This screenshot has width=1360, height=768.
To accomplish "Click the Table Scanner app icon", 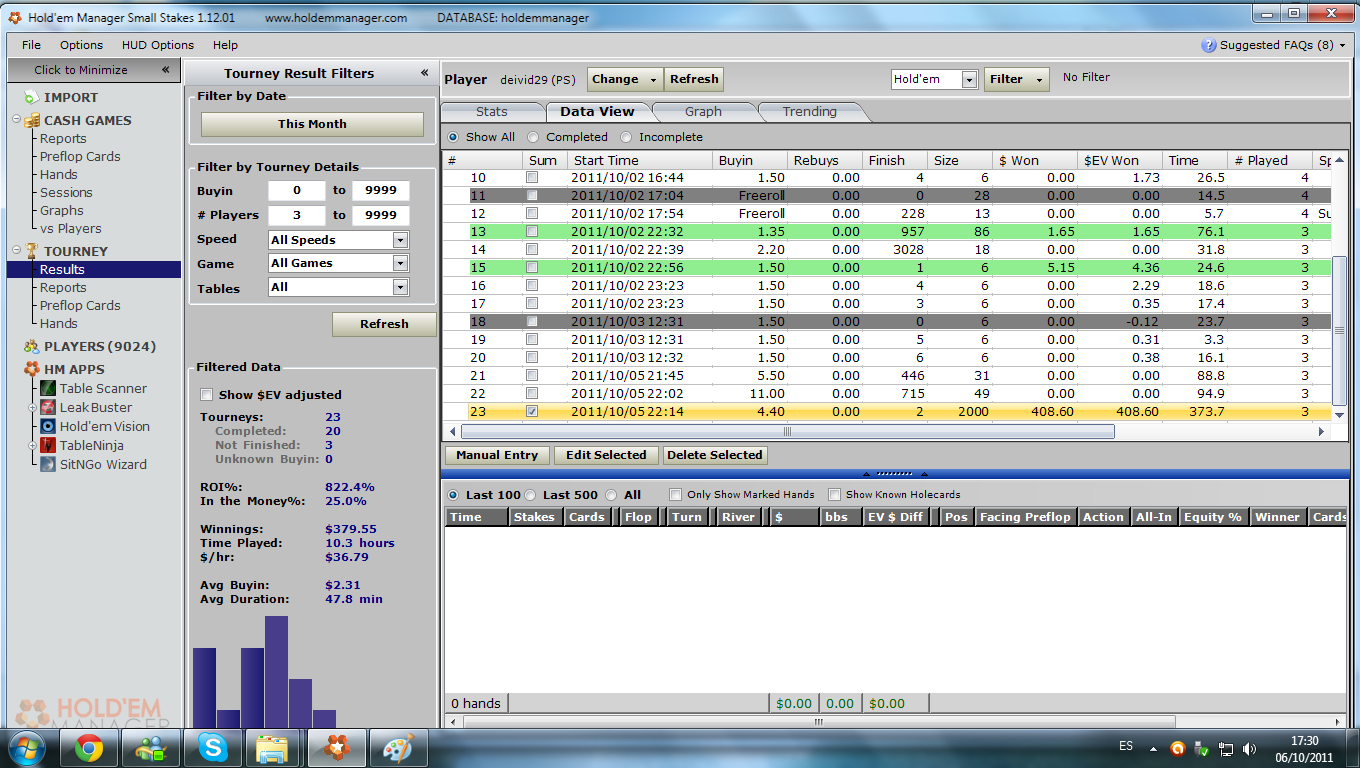I will coord(48,388).
